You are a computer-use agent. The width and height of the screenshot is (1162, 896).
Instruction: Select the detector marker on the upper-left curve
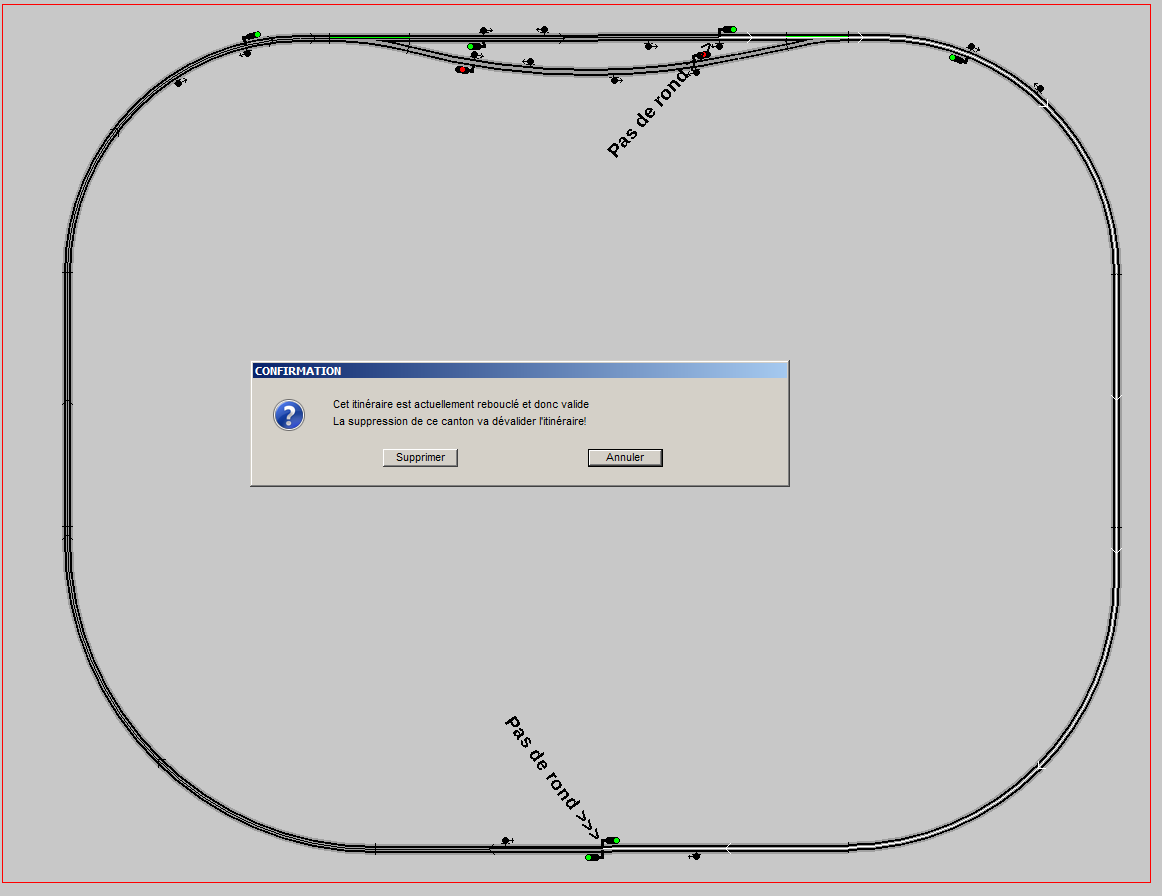[x=179, y=82]
